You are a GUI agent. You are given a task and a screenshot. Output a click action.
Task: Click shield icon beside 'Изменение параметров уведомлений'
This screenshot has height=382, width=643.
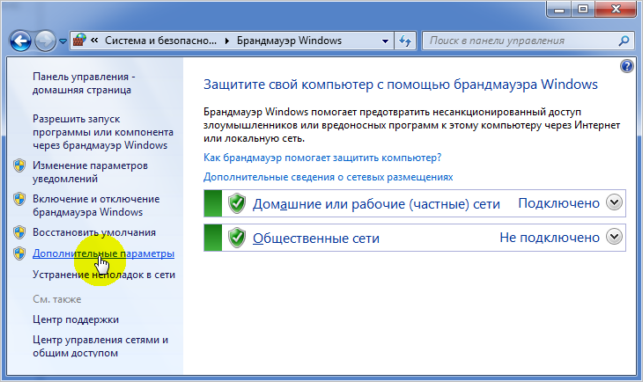click(19, 166)
